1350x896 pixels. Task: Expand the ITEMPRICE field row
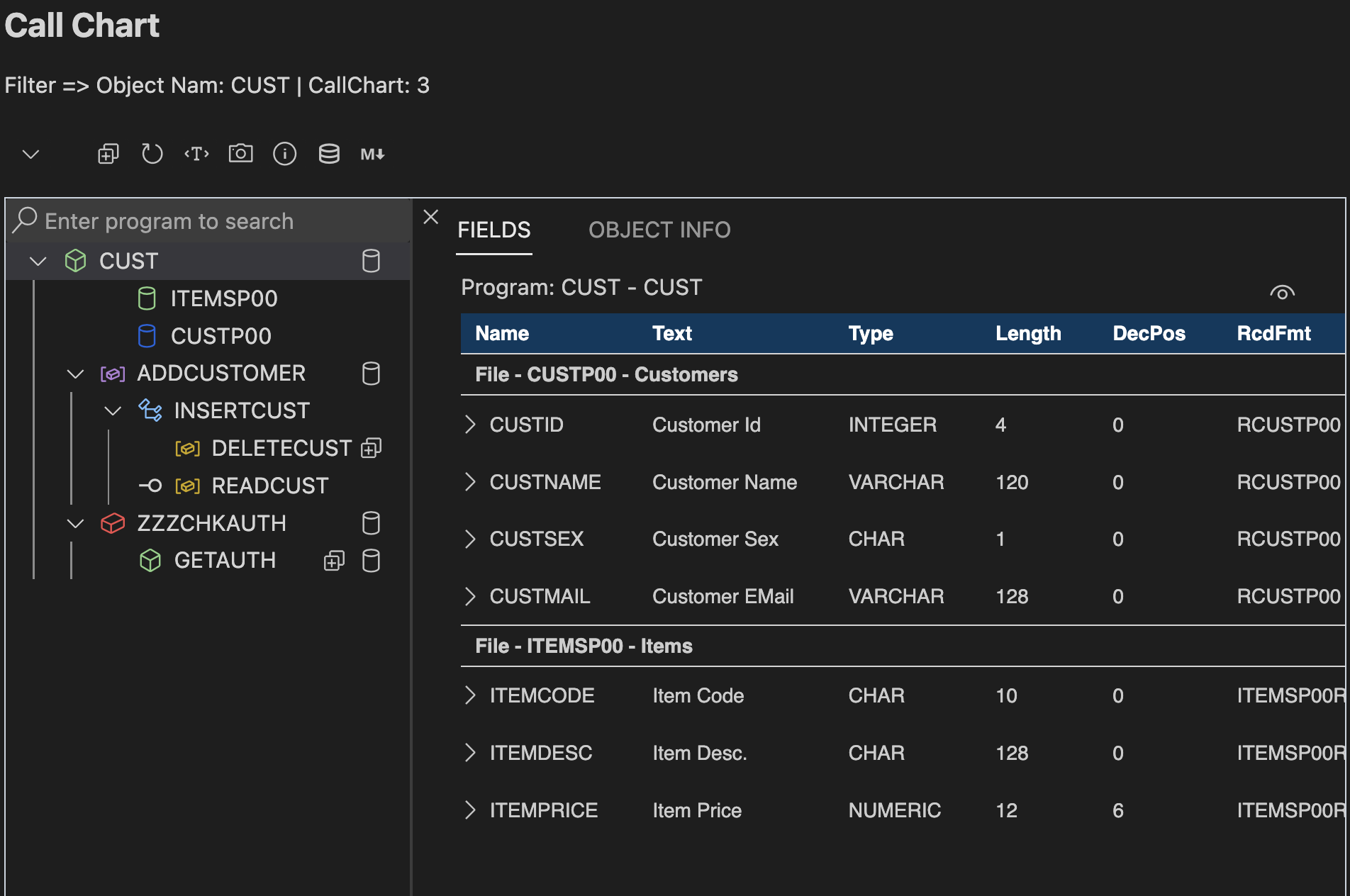pyautogui.click(x=470, y=810)
